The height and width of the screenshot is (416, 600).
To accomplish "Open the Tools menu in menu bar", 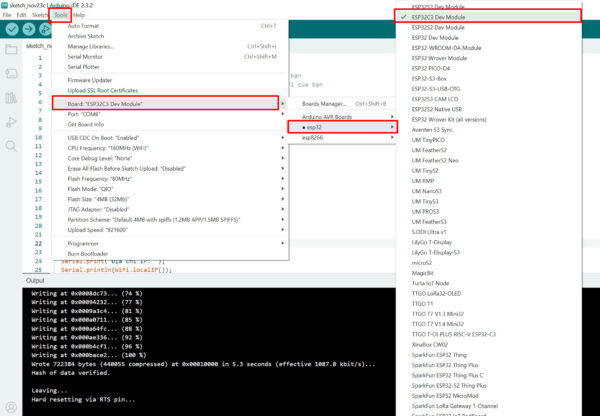I will [x=62, y=16].
